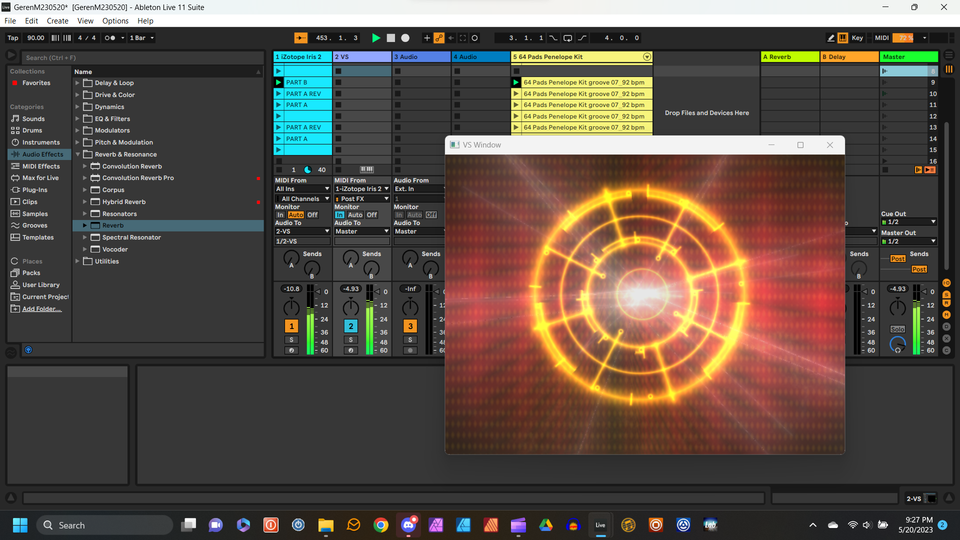This screenshot has height=540, width=960.
Task: Open the View menu
Action: pos(85,21)
